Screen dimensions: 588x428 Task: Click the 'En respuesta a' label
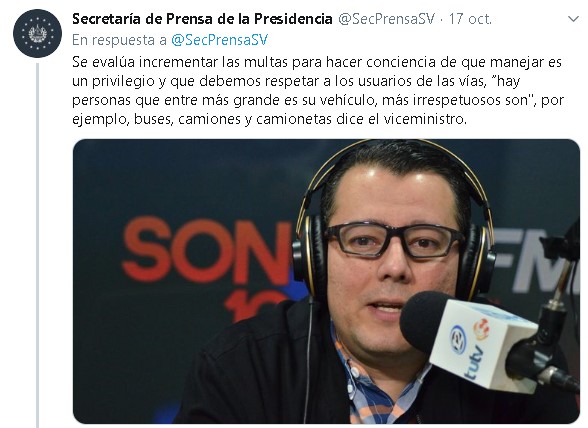point(119,40)
